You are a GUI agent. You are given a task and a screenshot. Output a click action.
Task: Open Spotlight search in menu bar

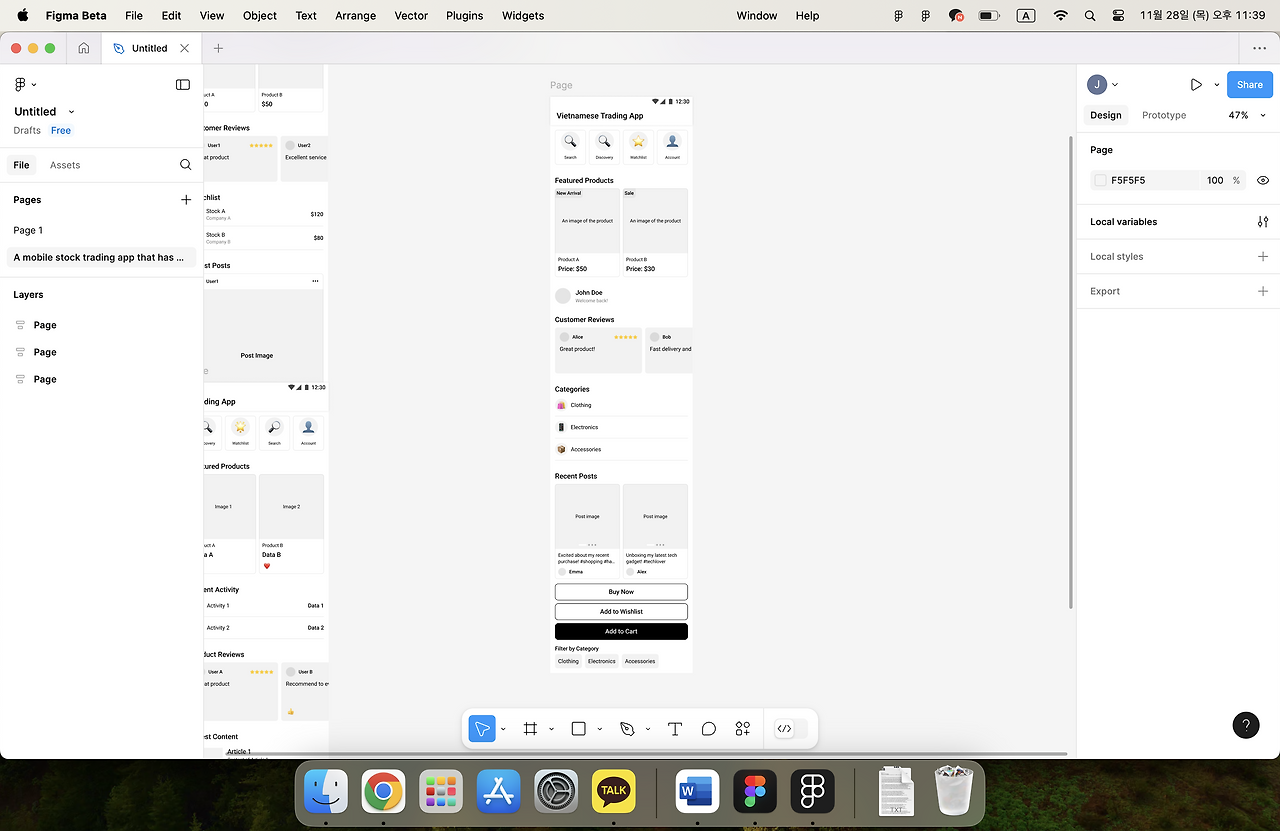pyautogui.click(x=1090, y=16)
